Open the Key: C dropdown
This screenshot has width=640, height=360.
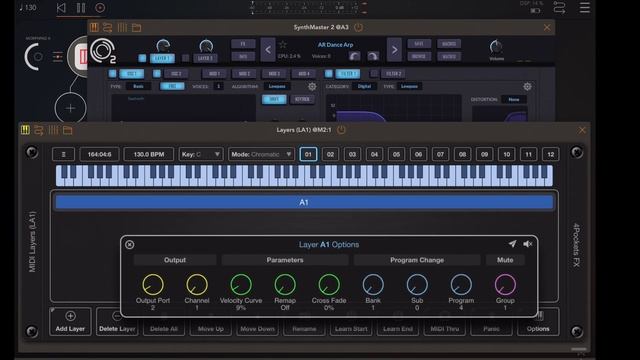pyautogui.click(x=201, y=154)
